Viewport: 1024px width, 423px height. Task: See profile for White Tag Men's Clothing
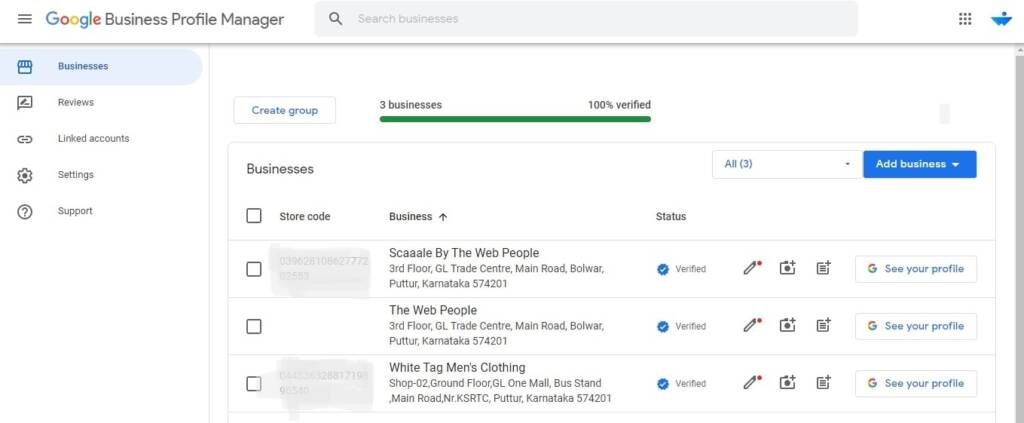(x=916, y=383)
